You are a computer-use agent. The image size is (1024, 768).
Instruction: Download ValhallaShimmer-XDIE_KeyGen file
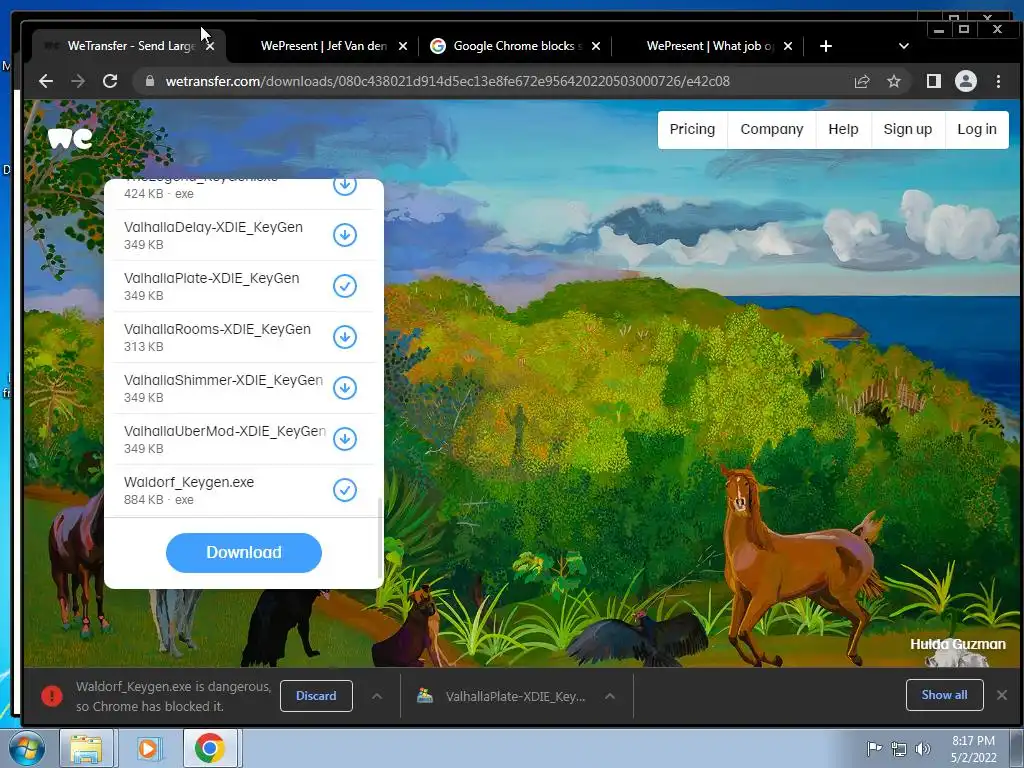coord(345,388)
